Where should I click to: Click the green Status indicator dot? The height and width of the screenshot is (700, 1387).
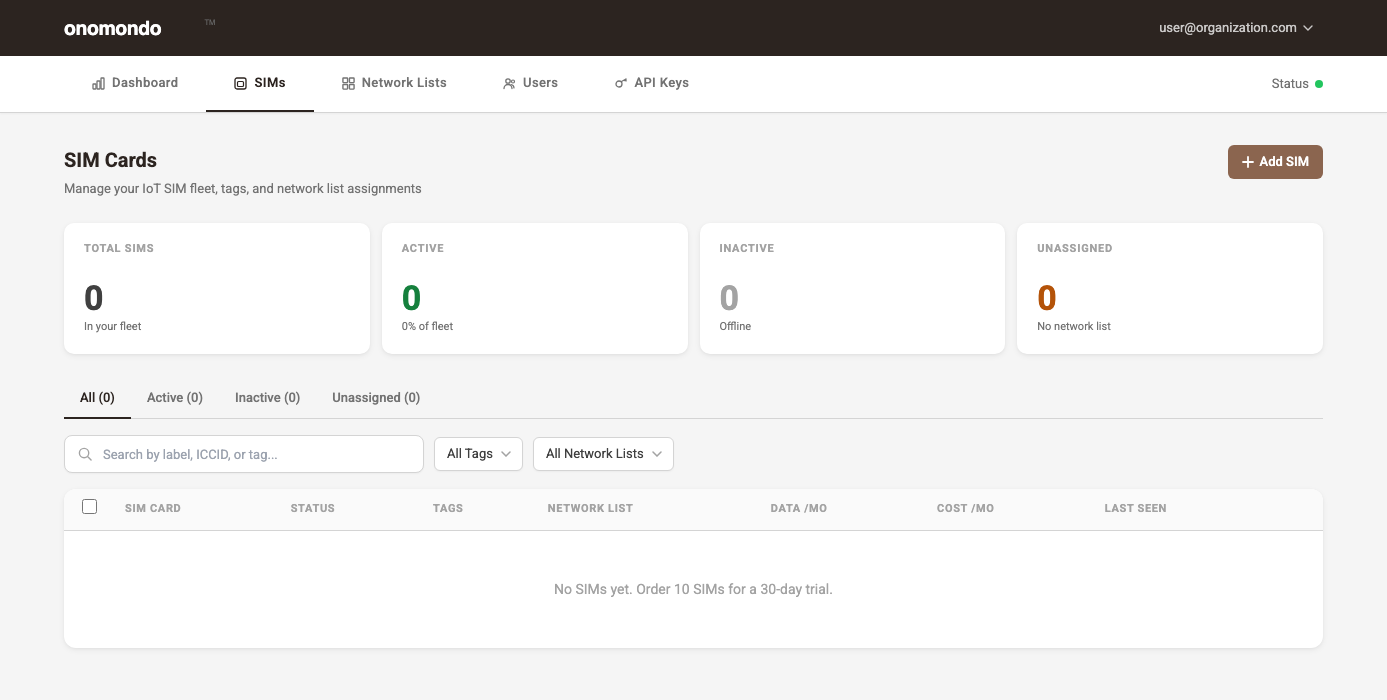click(x=1319, y=84)
